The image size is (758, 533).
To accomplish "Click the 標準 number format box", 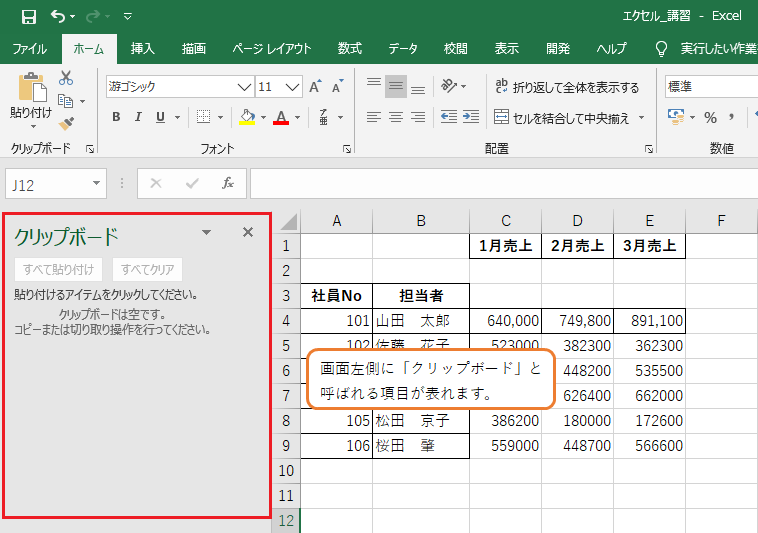I will (711, 87).
